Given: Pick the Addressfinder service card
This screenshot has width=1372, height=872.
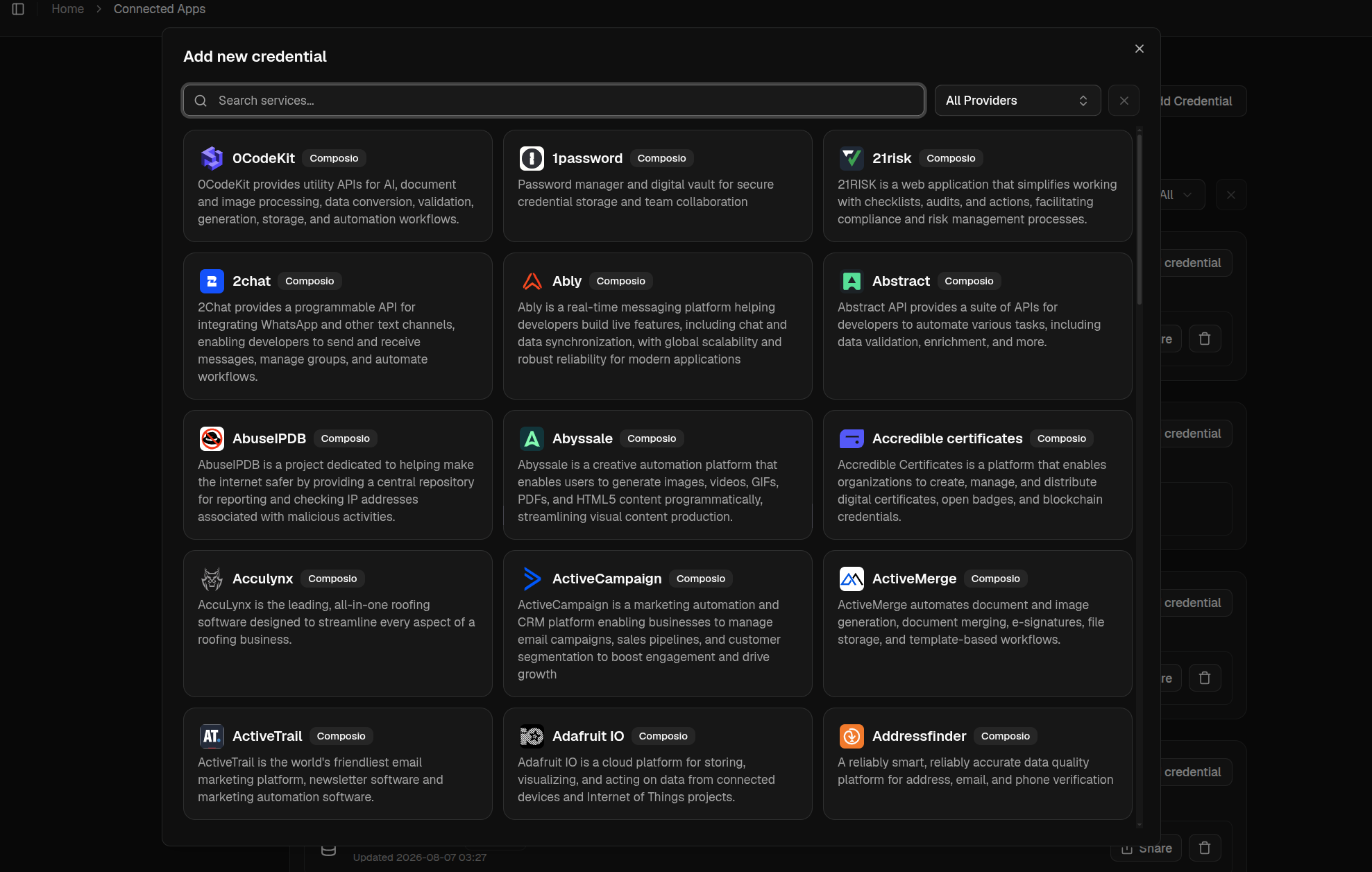Looking at the screenshot, I should pos(977,764).
